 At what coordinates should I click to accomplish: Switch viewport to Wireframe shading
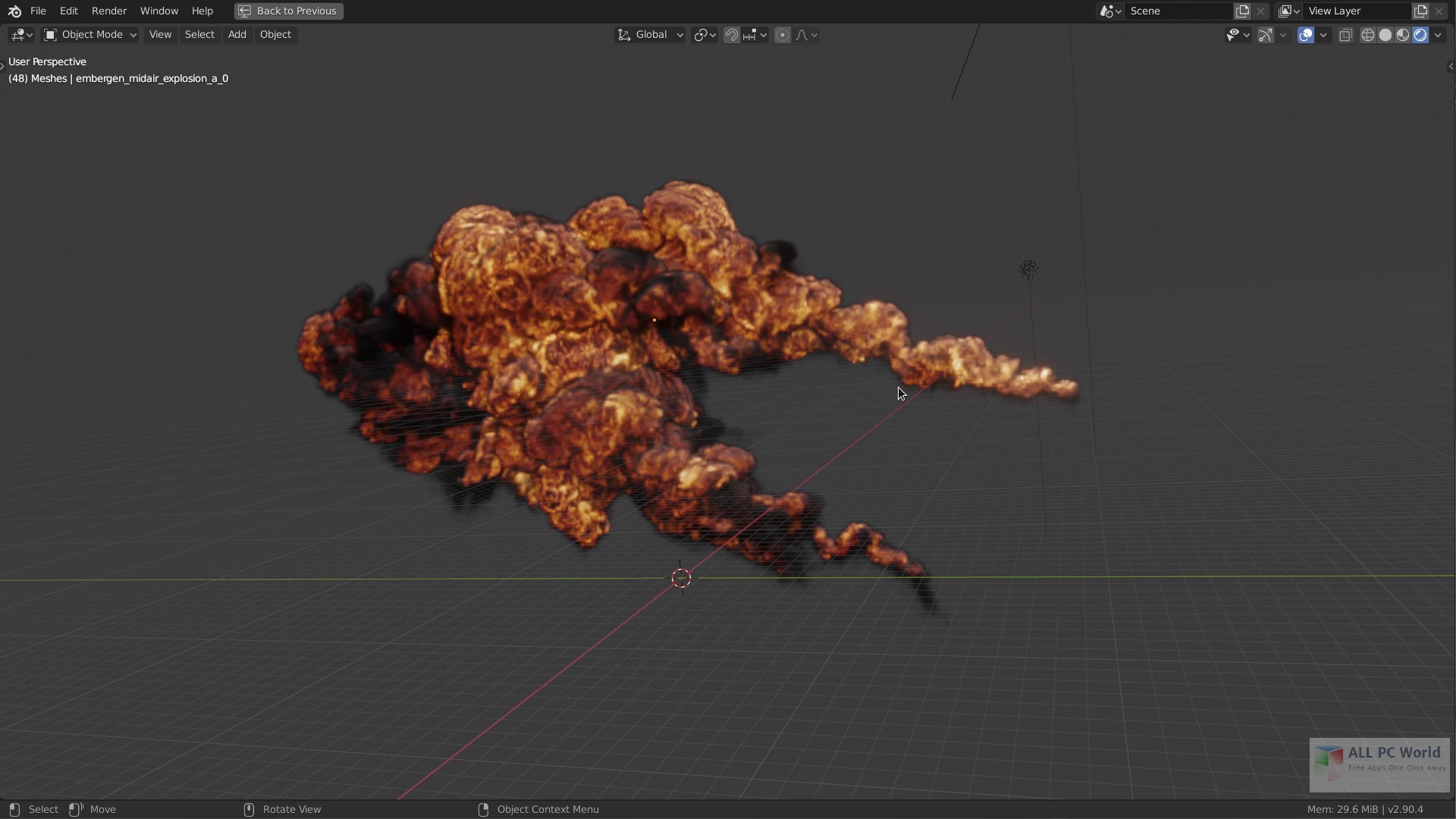[x=1369, y=35]
